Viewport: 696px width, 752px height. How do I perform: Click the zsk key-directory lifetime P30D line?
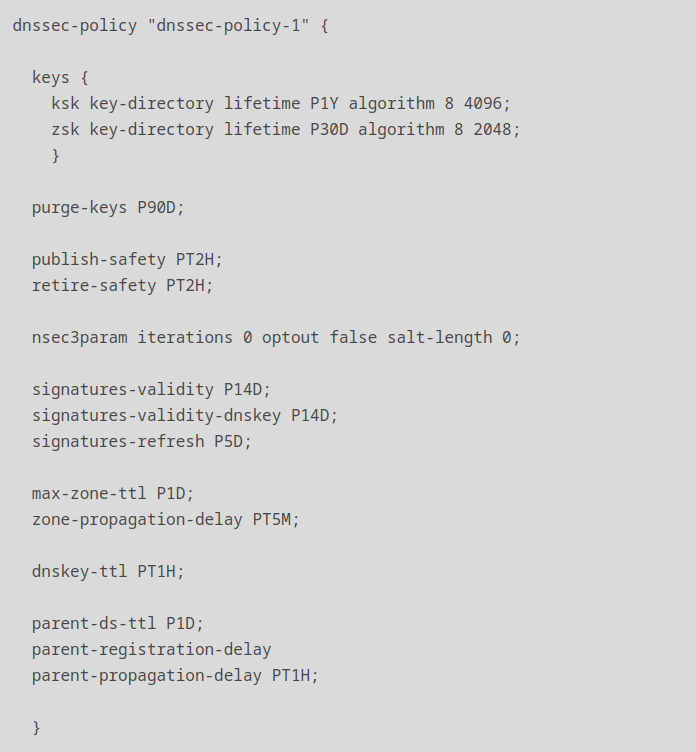pos(286,129)
